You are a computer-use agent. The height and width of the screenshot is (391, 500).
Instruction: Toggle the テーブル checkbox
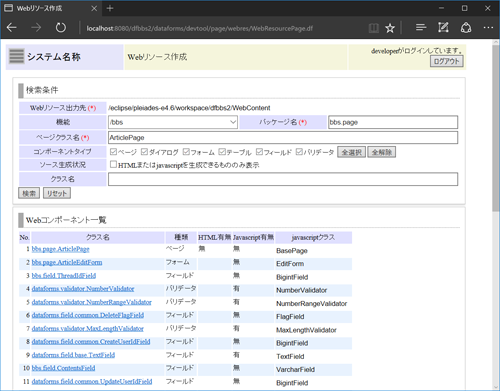(x=222, y=152)
